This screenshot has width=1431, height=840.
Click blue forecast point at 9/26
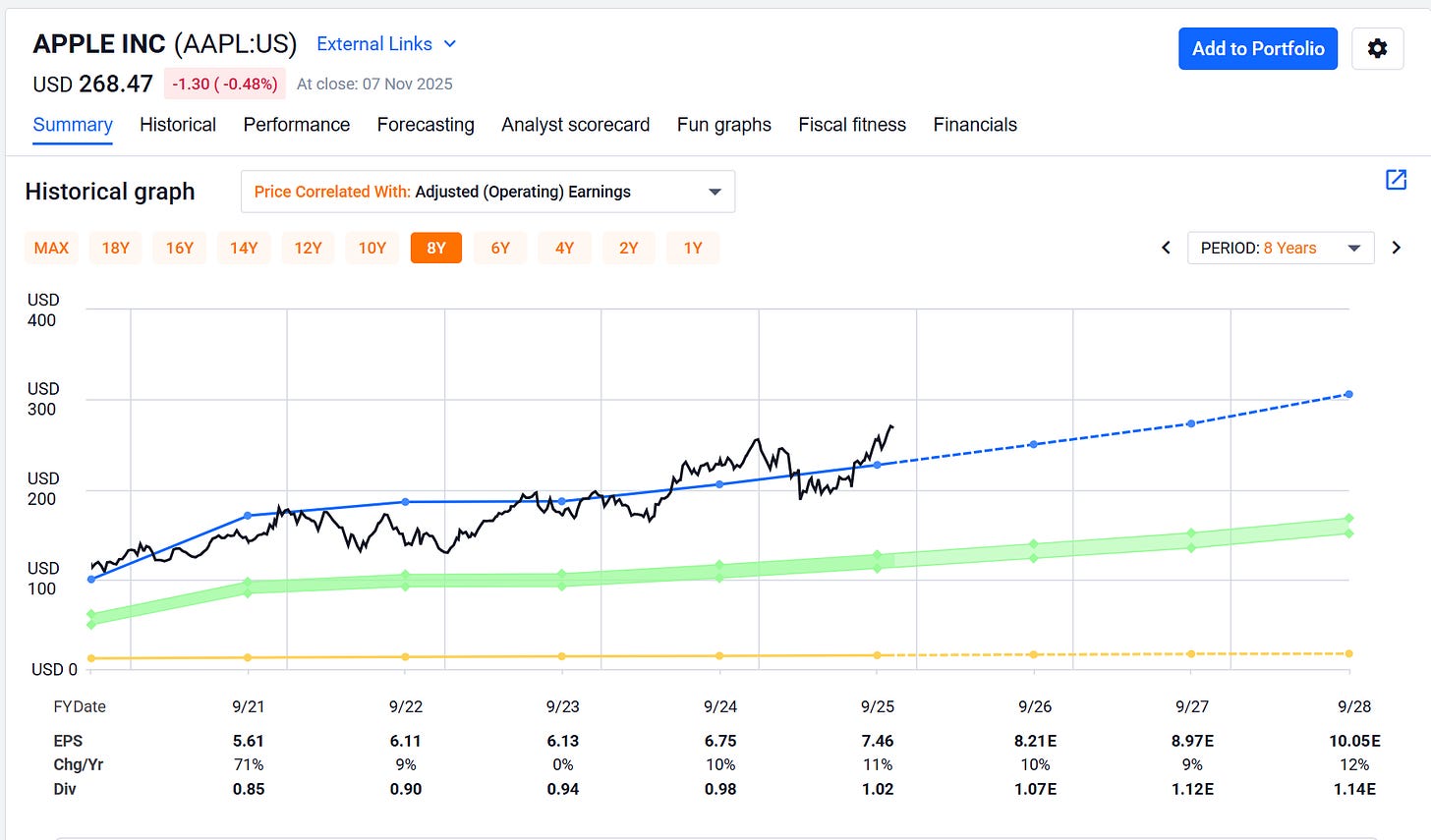click(1034, 444)
